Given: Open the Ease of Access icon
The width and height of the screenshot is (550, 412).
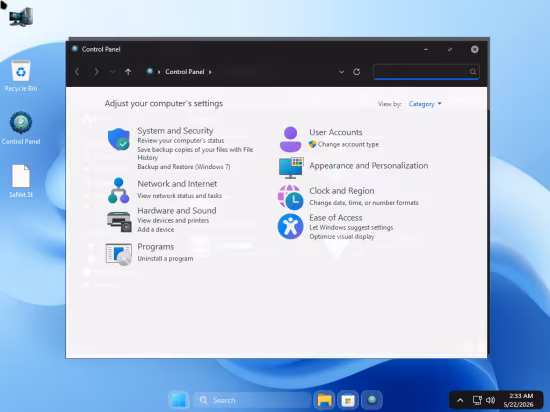Looking at the screenshot, I should point(290,227).
